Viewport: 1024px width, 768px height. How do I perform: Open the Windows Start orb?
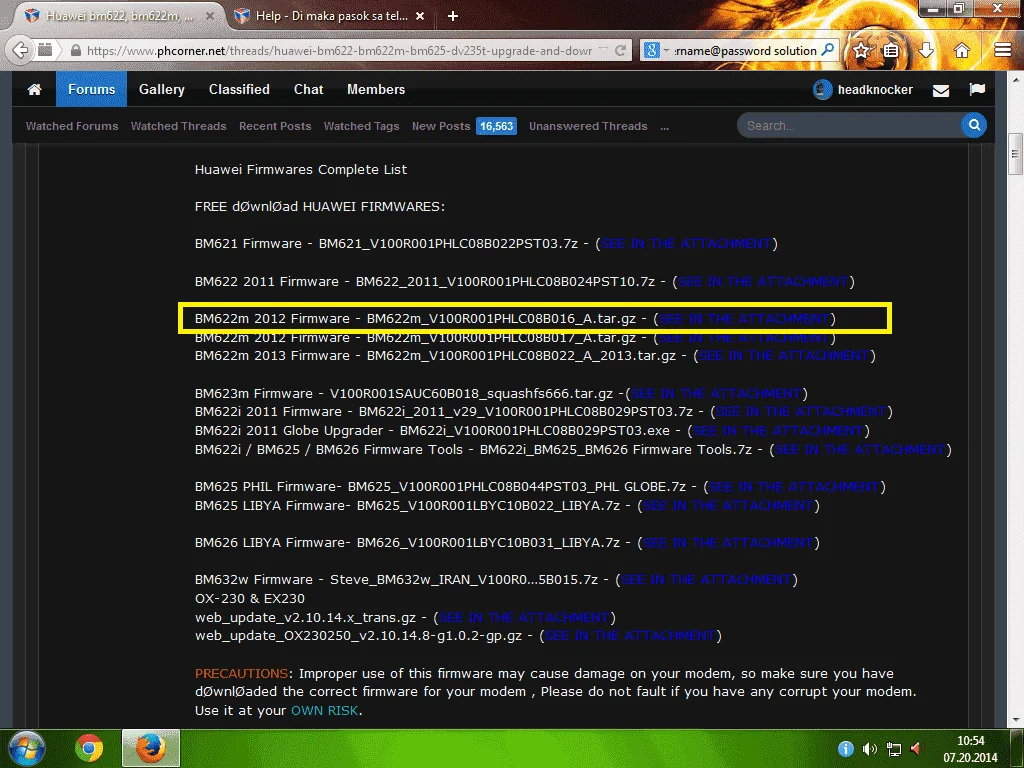pos(26,748)
